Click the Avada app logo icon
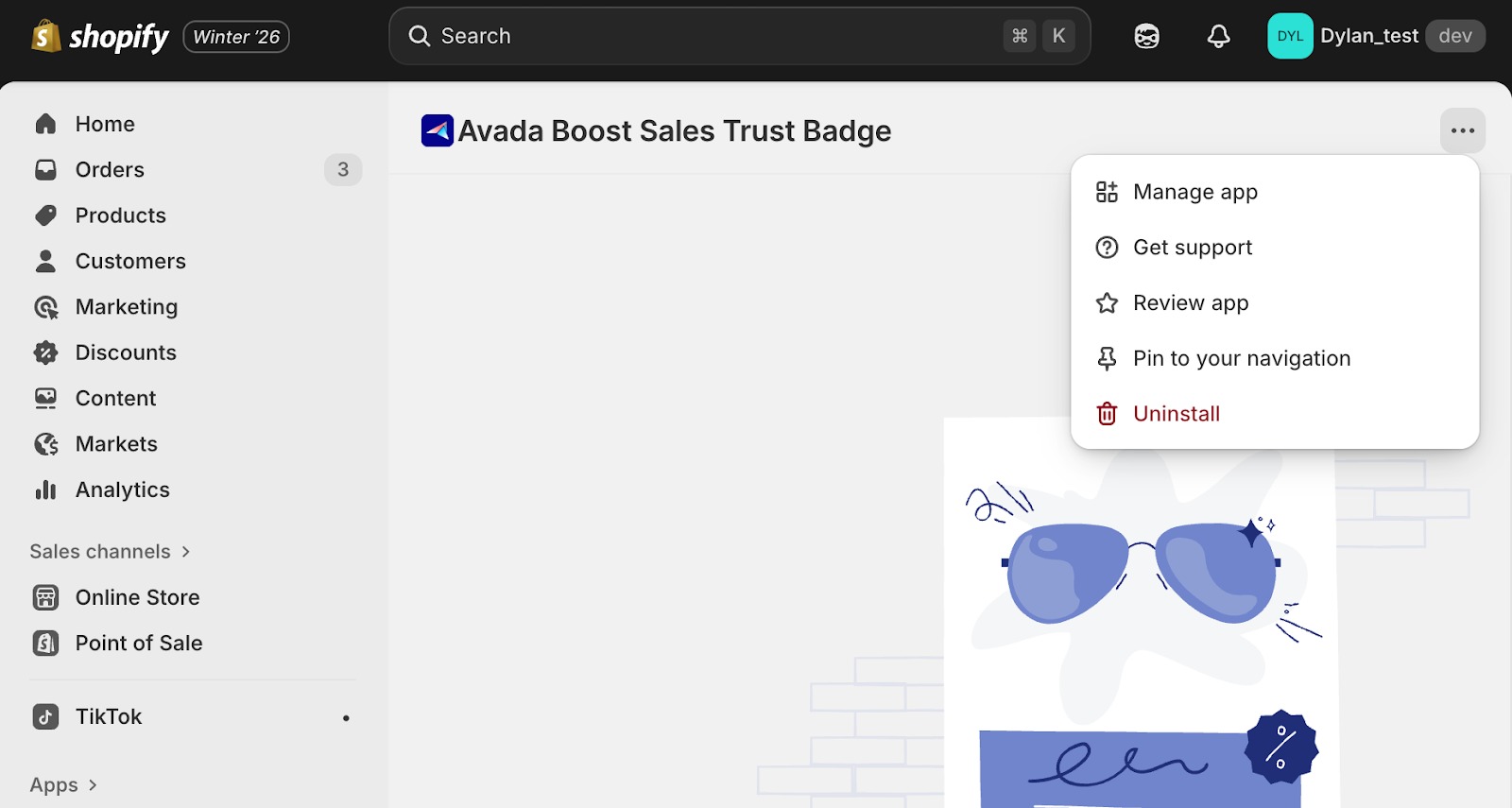The image size is (1512, 808). tap(438, 130)
